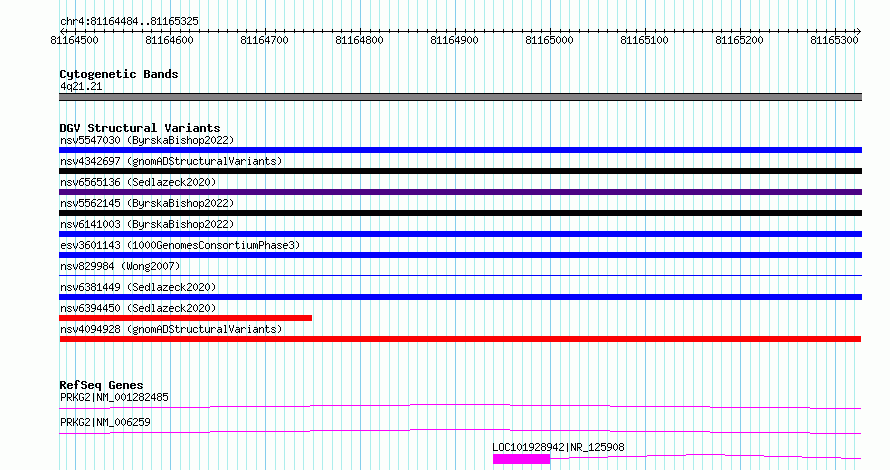This screenshot has height=470, width=890.
Task: Click ruler position 81165100
Action: point(644,40)
